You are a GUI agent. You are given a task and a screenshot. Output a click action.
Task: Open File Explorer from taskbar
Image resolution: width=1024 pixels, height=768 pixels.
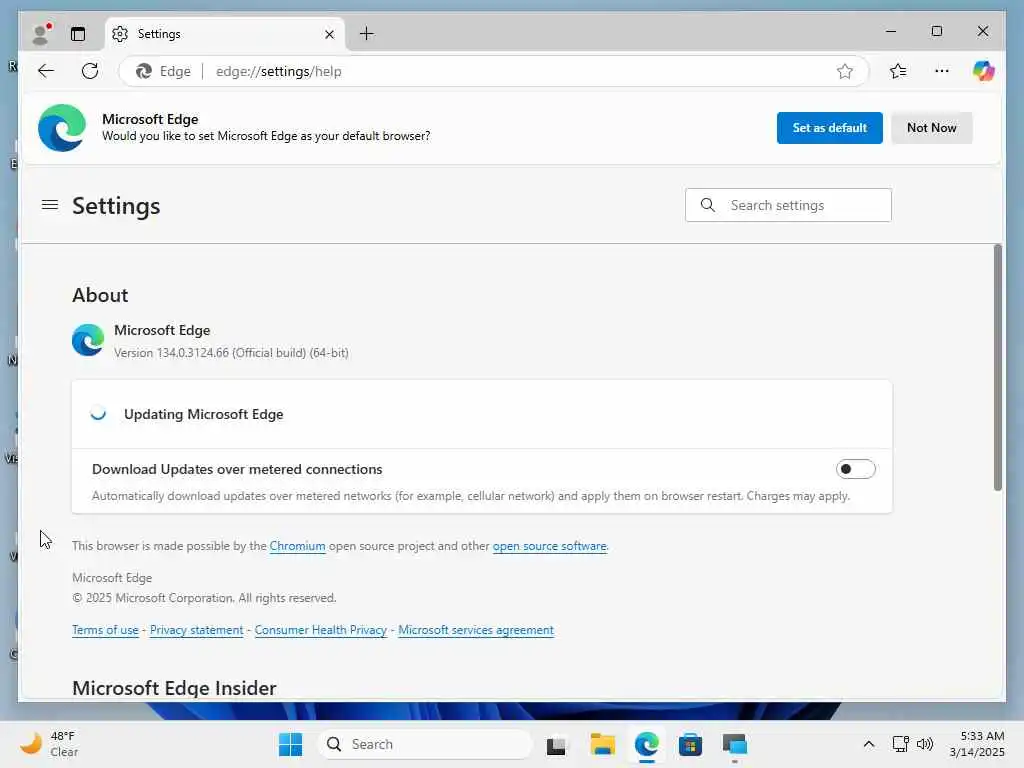point(602,744)
